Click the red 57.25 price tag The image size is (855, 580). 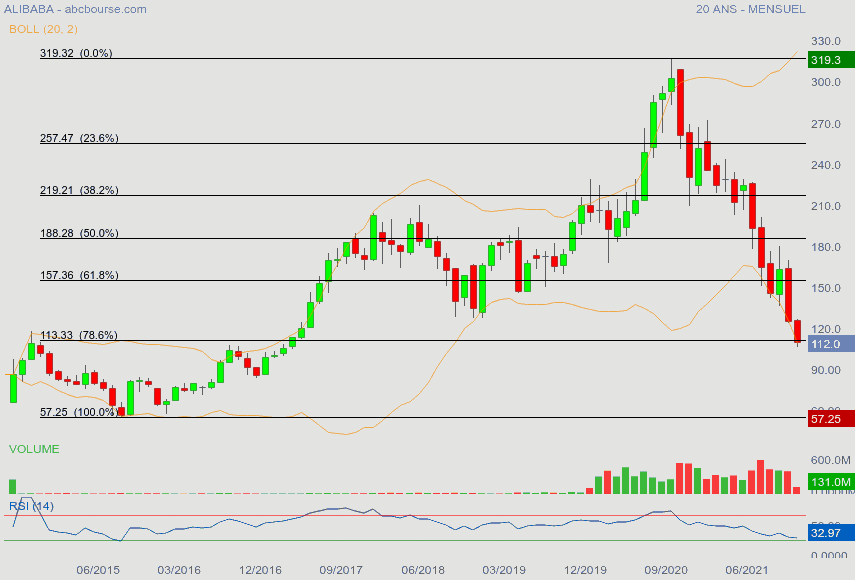pyautogui.click(x=831, y=419)
